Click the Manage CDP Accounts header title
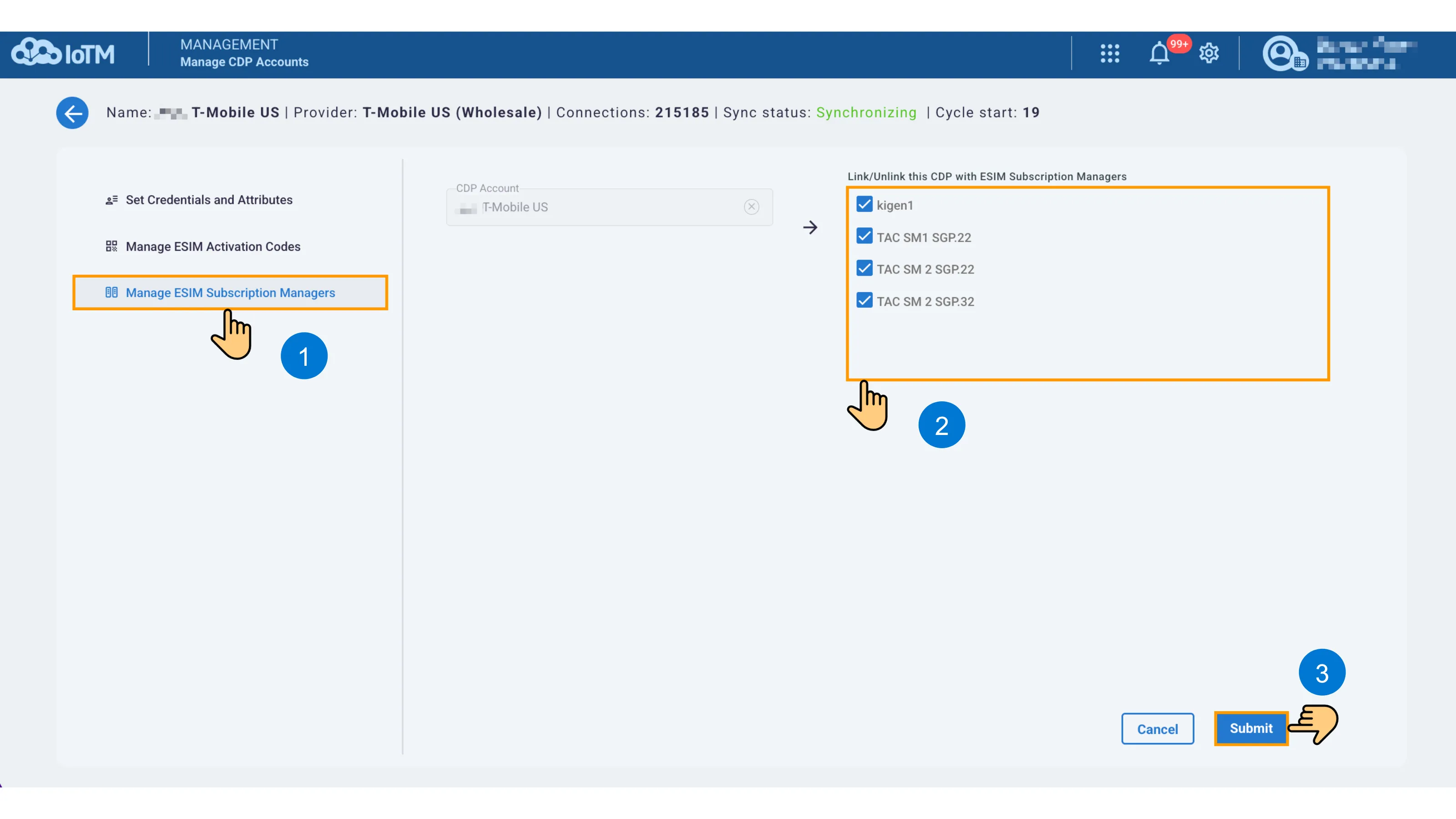1456x819 pixels. pos(244,62)
